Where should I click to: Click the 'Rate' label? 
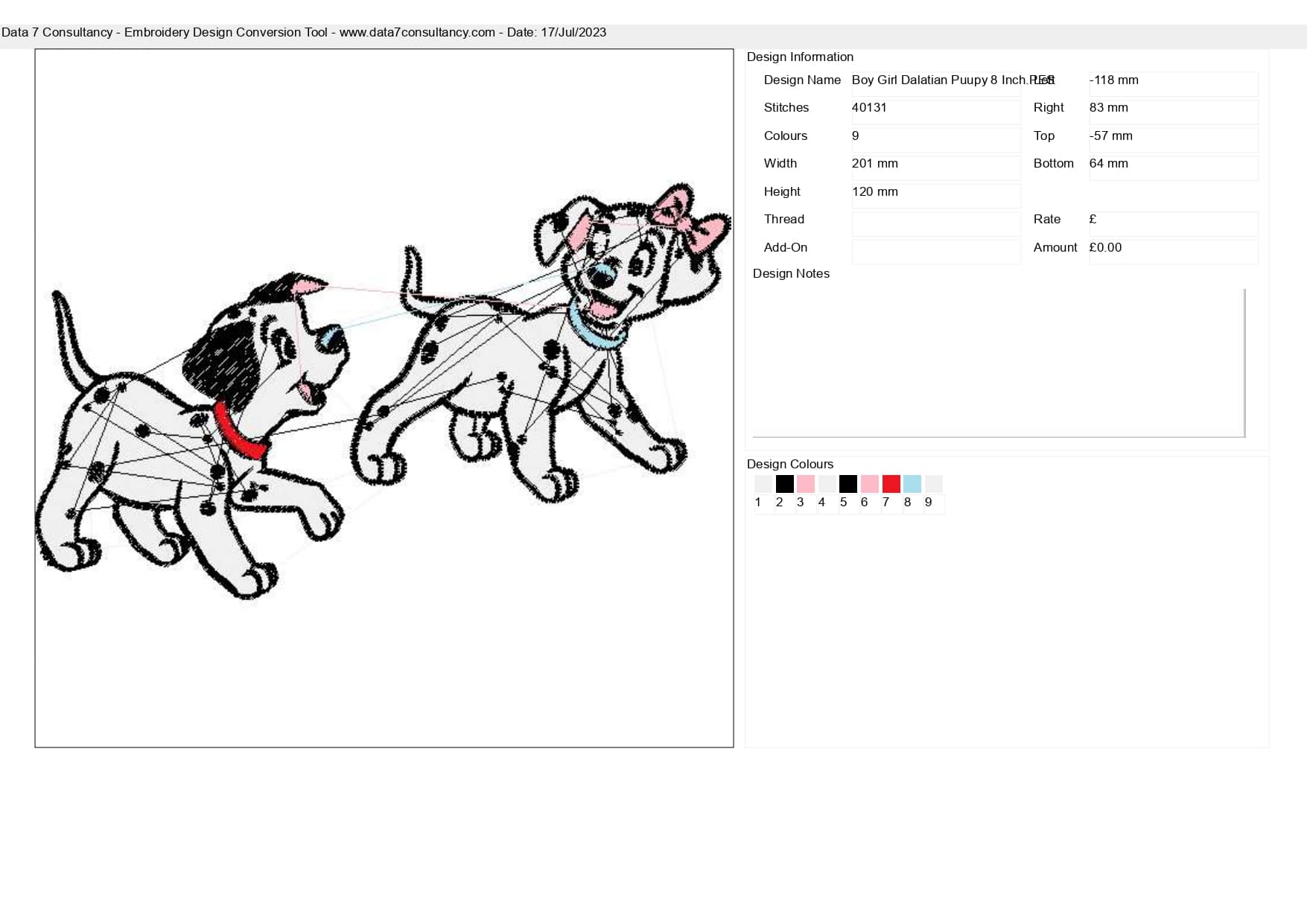pyautogui.click(x=1047, y=219)
